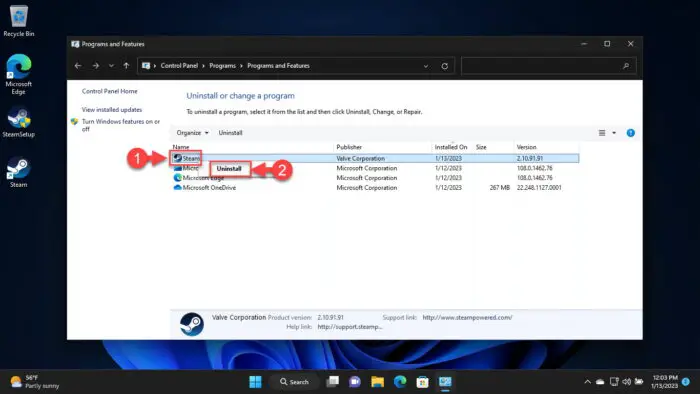Open Microsoft Store from the taskbar

[x=422, y=382]
